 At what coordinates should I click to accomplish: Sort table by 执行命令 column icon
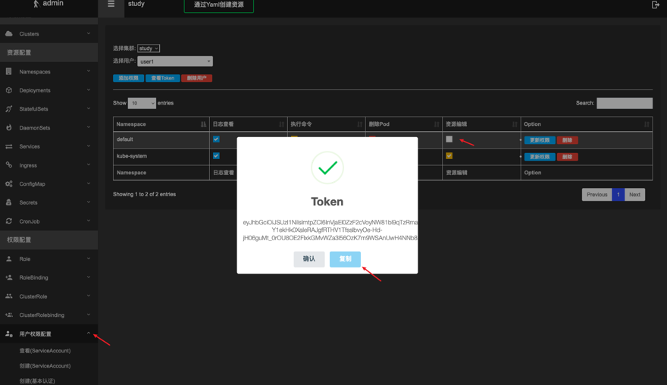tap(359, 124)
